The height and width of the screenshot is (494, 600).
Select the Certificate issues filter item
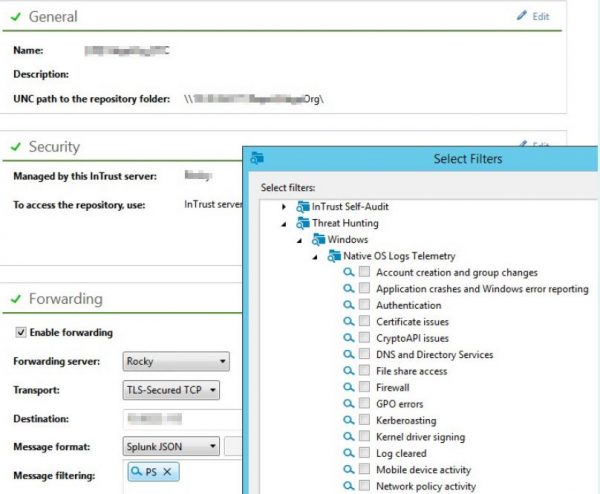click(x=412, y=322)
